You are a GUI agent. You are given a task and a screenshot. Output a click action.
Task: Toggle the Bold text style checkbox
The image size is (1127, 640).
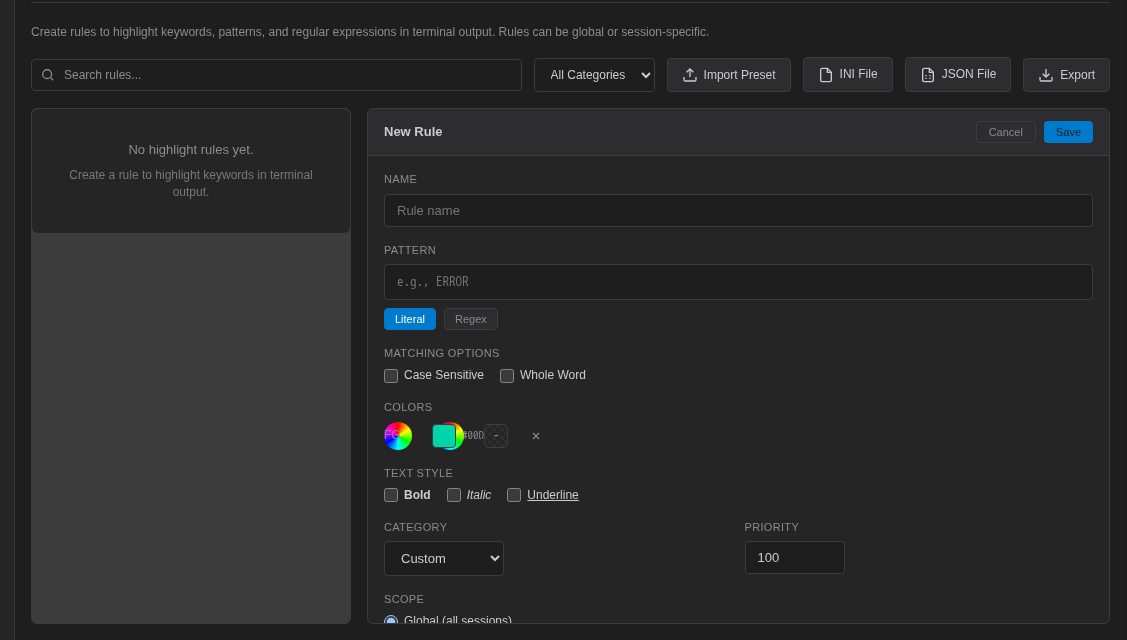(x=391, y=495)
